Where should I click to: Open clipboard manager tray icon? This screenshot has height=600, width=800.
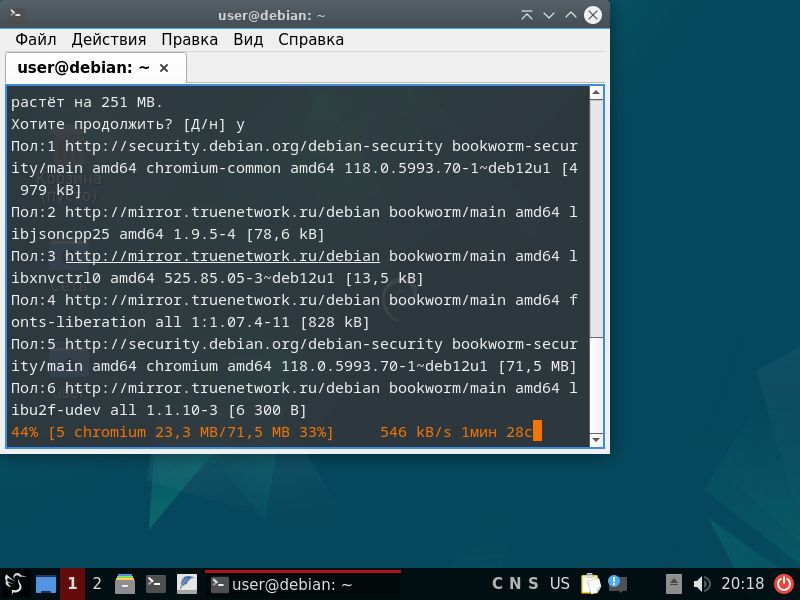(x=590, y=584)
